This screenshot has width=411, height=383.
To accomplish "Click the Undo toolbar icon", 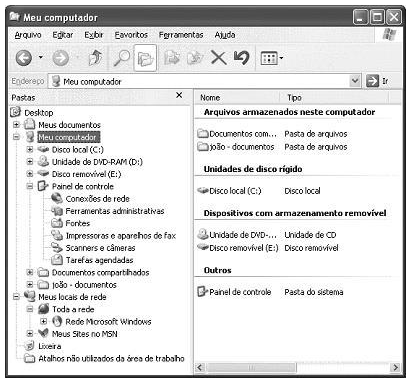I will (x=241, y=58).
